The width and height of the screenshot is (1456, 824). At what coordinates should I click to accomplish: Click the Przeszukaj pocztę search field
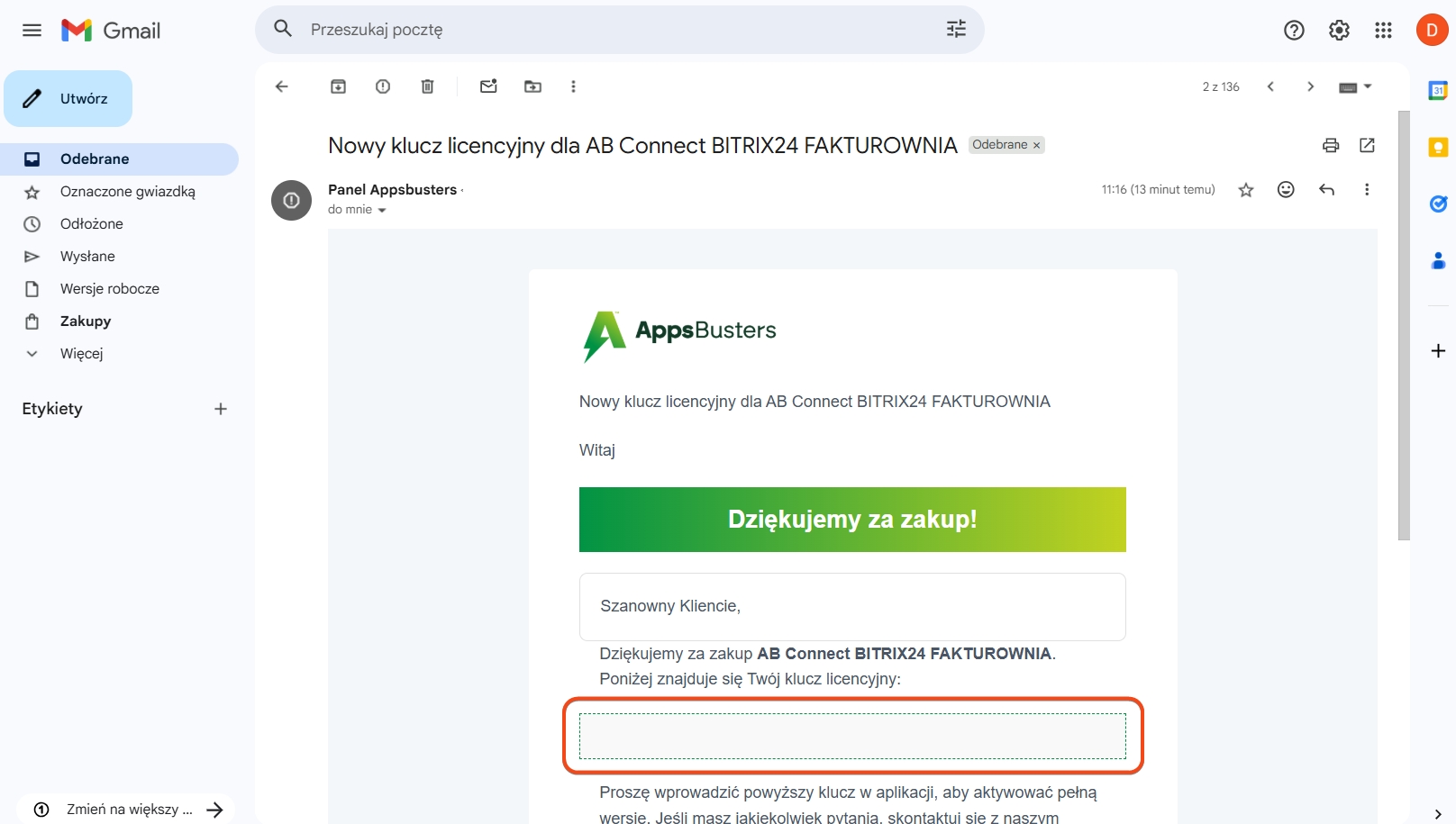(613, 30)
